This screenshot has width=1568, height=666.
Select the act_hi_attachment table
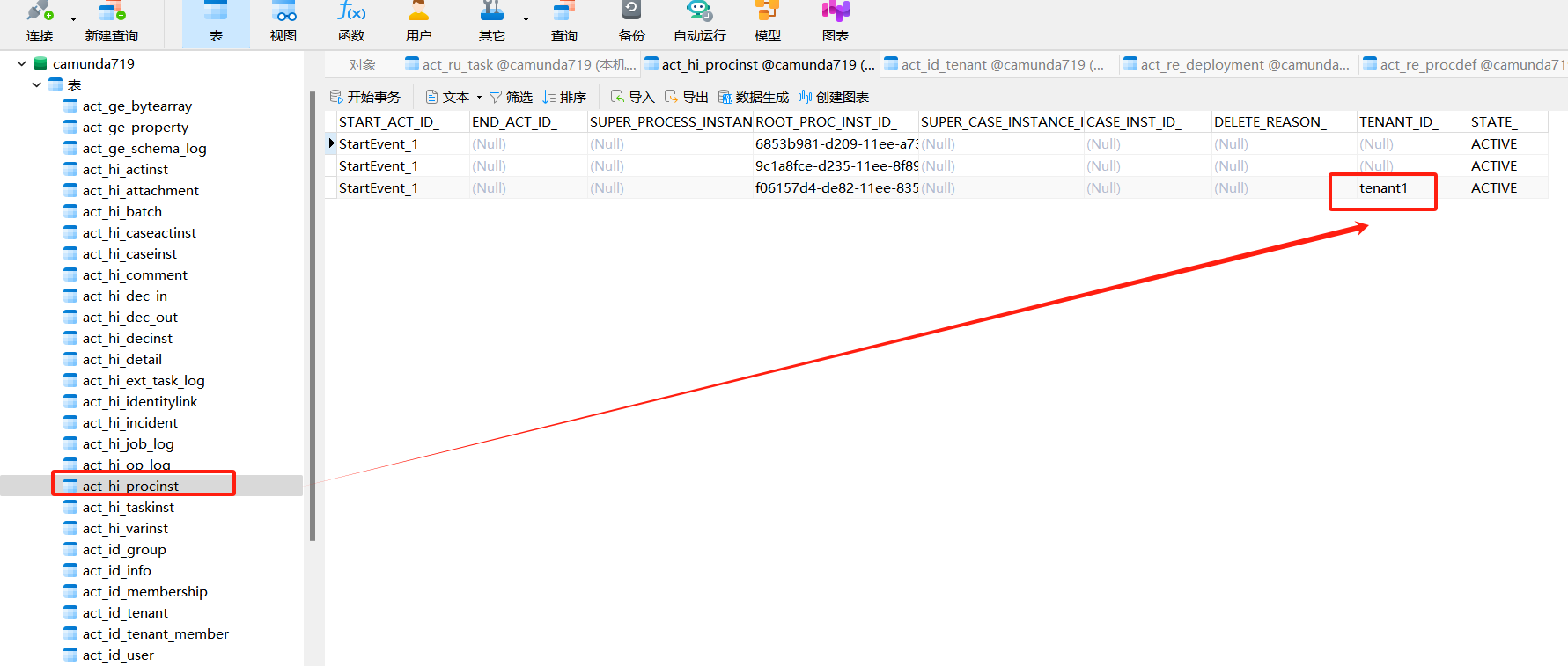click(x=140, y=190)
